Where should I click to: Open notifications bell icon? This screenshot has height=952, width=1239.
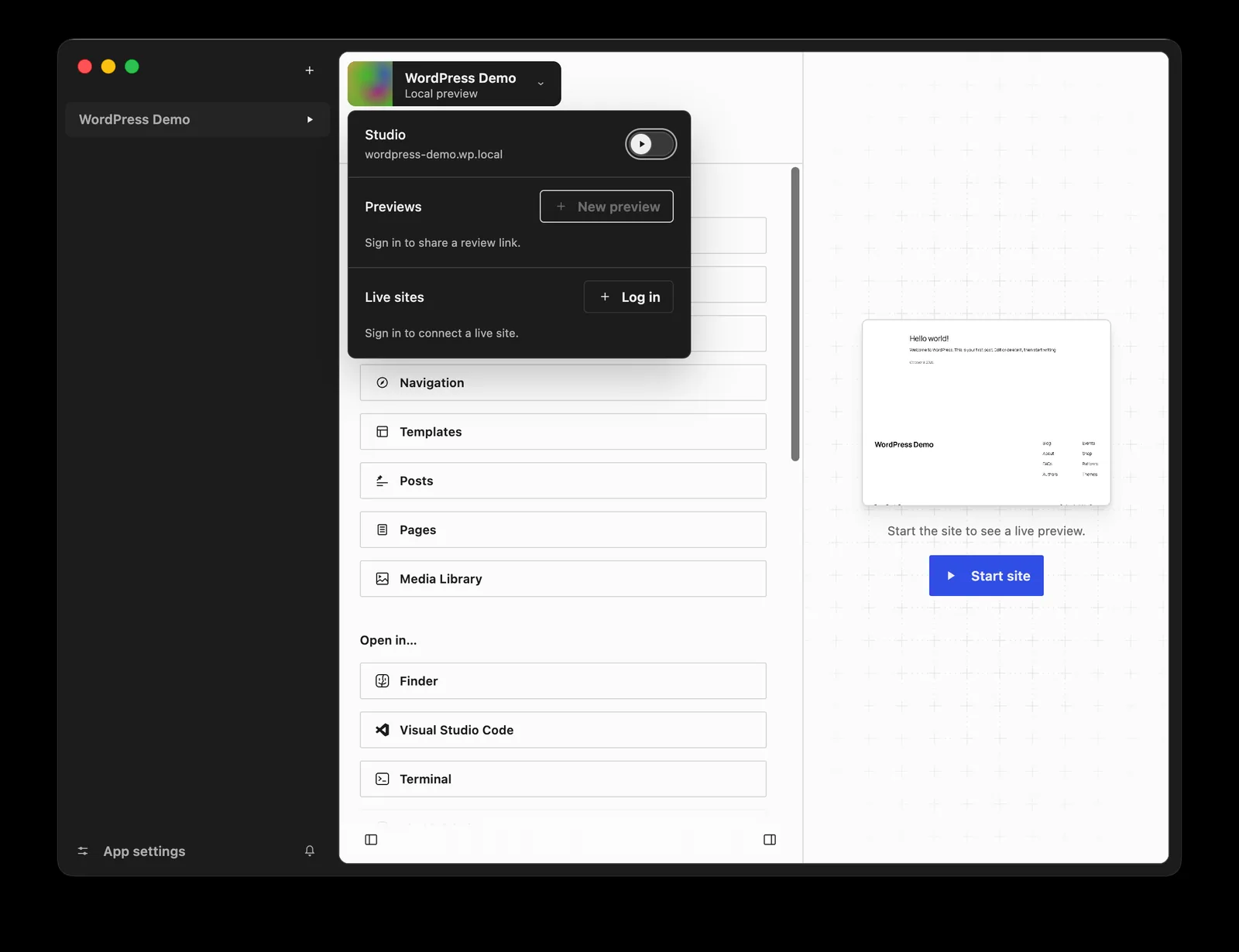[x=310, y=851]
